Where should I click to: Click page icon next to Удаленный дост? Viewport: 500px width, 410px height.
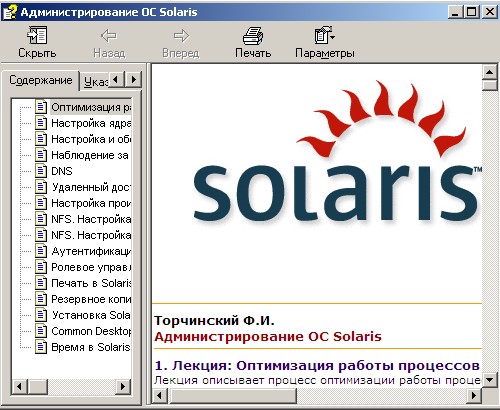41,187
